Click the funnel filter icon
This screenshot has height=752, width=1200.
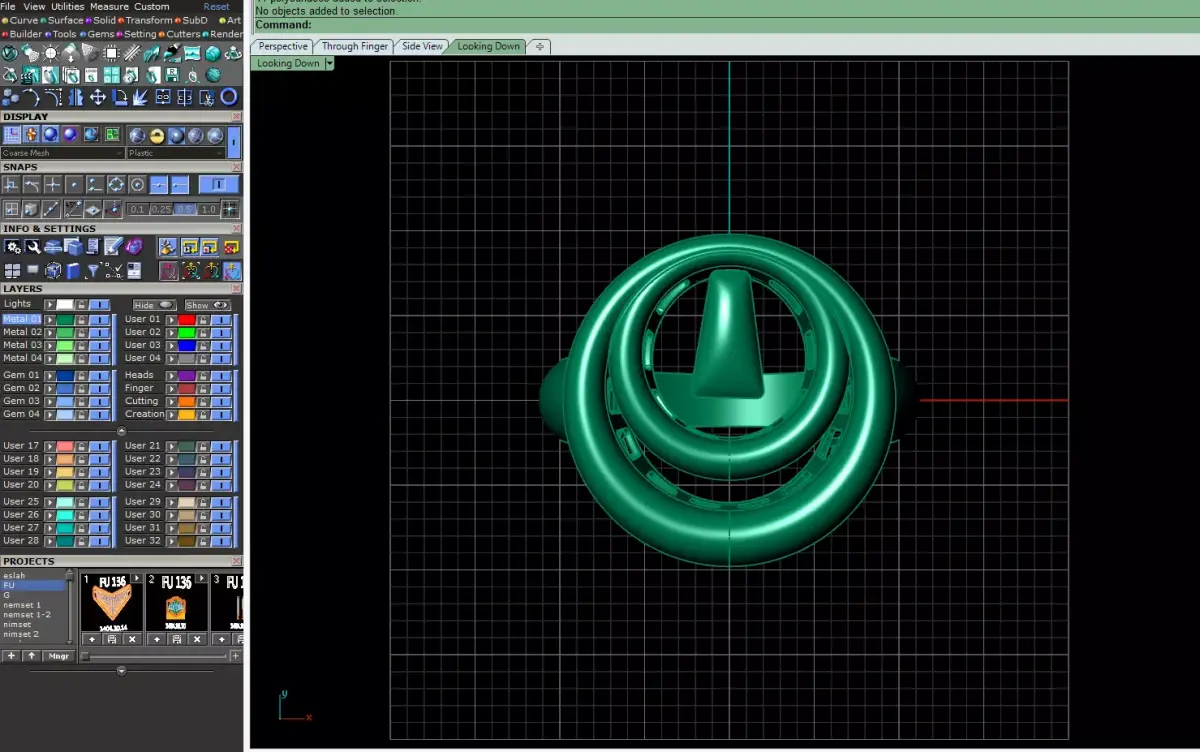(93, 271)
